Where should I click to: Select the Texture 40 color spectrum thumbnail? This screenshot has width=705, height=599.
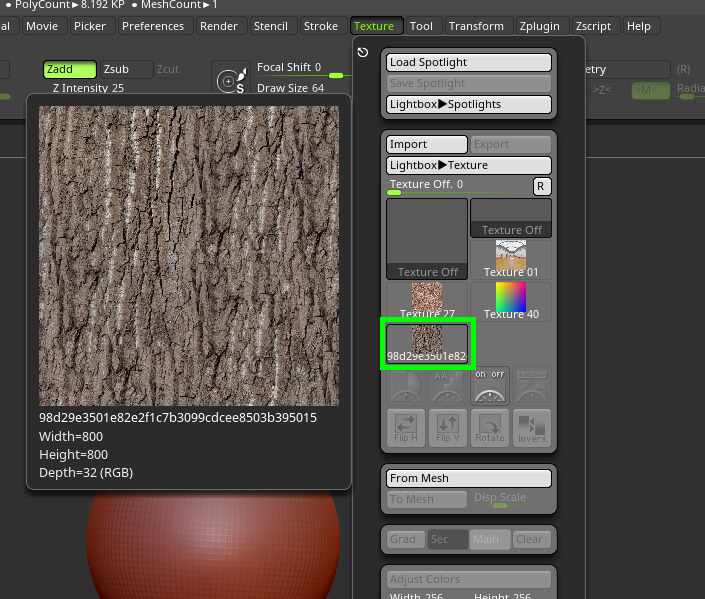(511, 300)
